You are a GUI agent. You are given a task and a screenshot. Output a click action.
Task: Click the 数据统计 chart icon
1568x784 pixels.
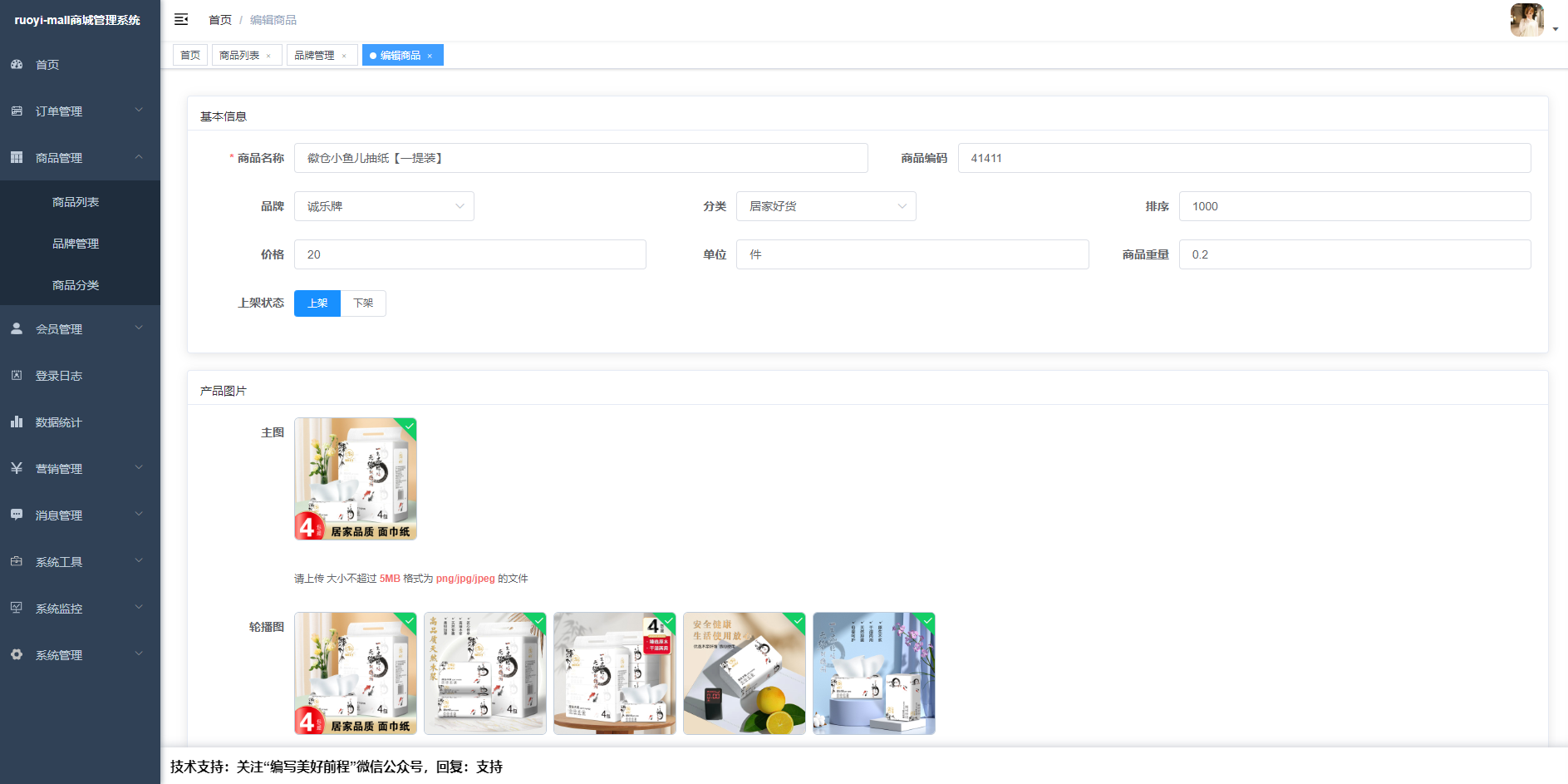(17, 422)
